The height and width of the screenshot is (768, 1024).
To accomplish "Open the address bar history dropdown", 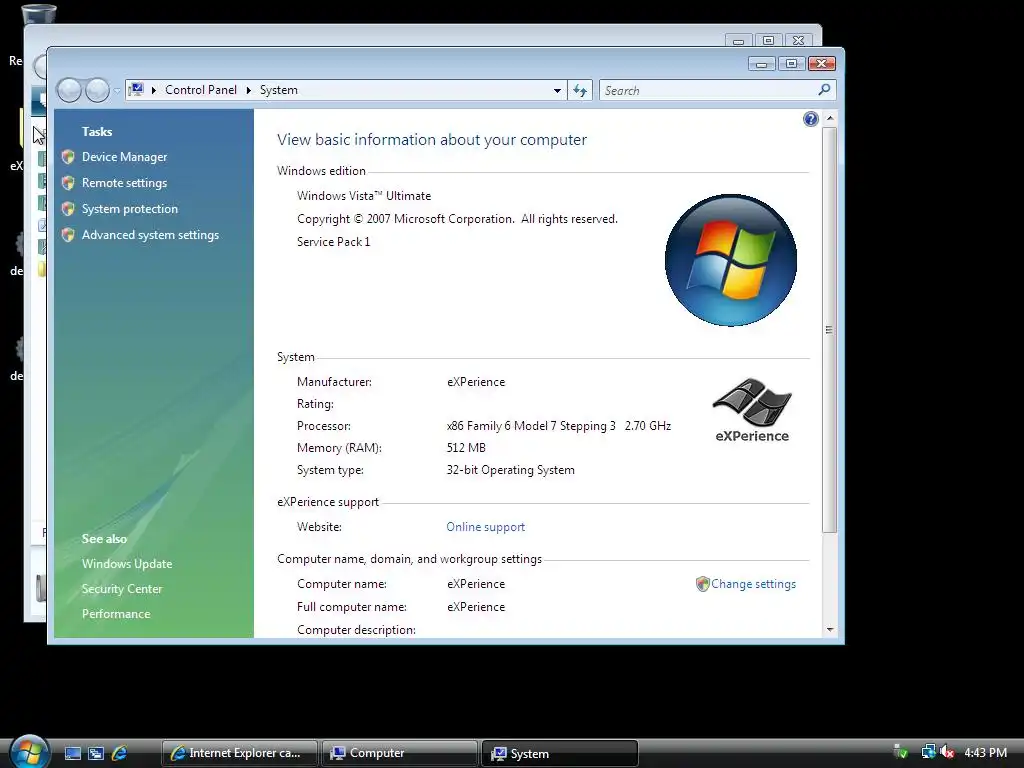I will pyautogui.click(x=557, y=91).
